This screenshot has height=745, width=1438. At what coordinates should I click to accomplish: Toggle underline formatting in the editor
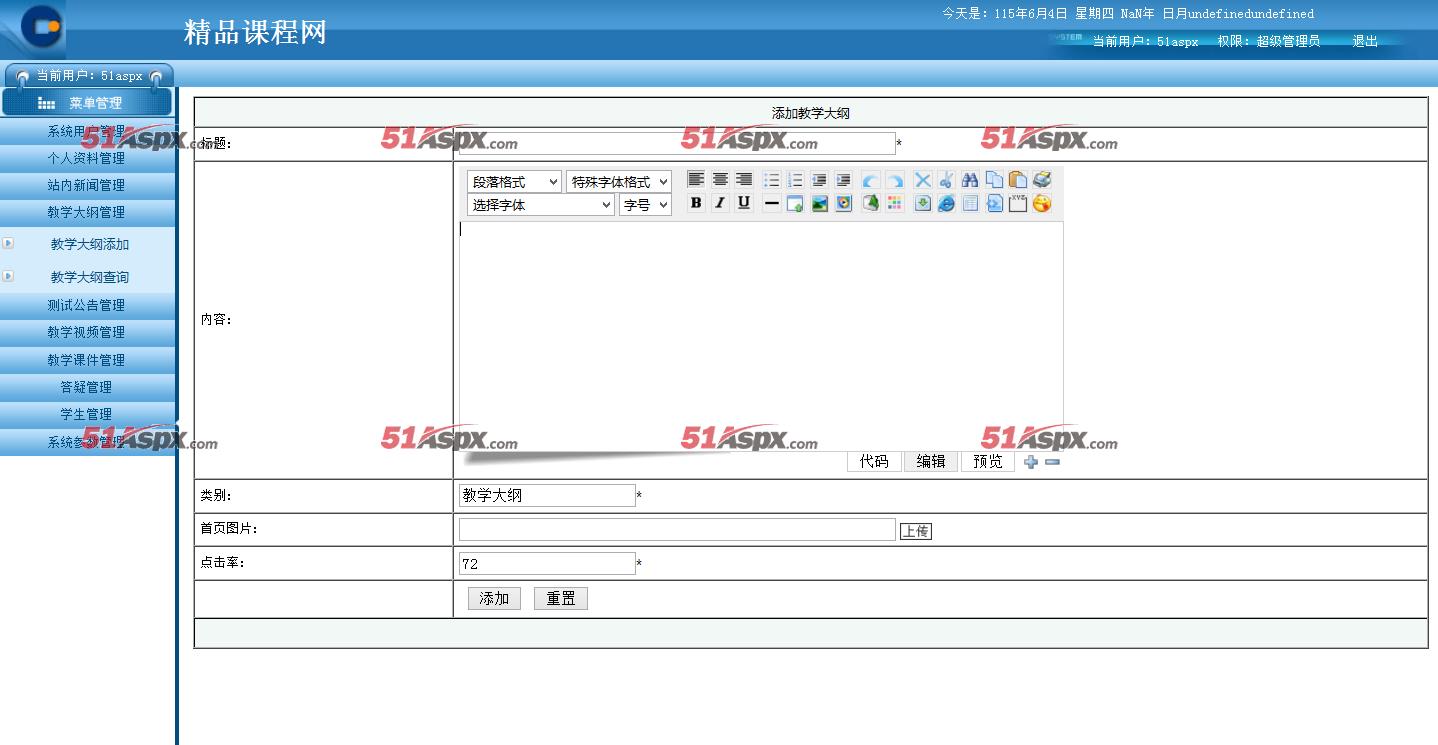(744, 203)
